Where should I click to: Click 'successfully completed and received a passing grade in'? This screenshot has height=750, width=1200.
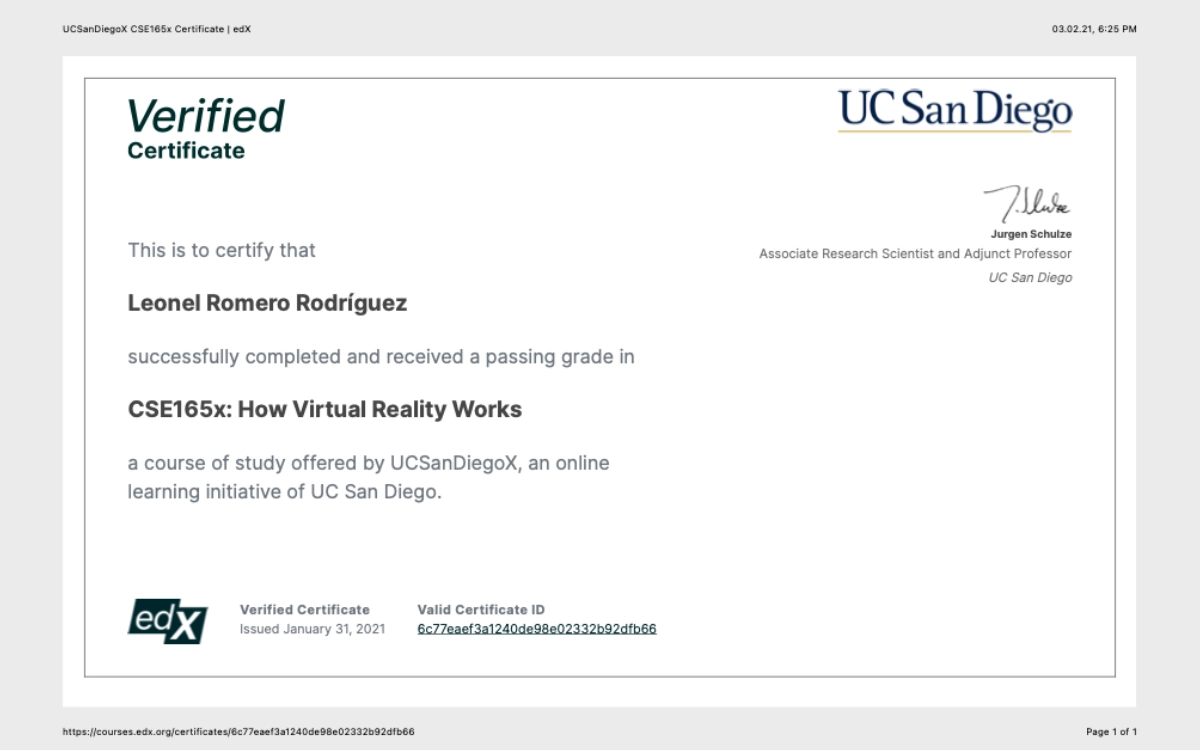381,357
